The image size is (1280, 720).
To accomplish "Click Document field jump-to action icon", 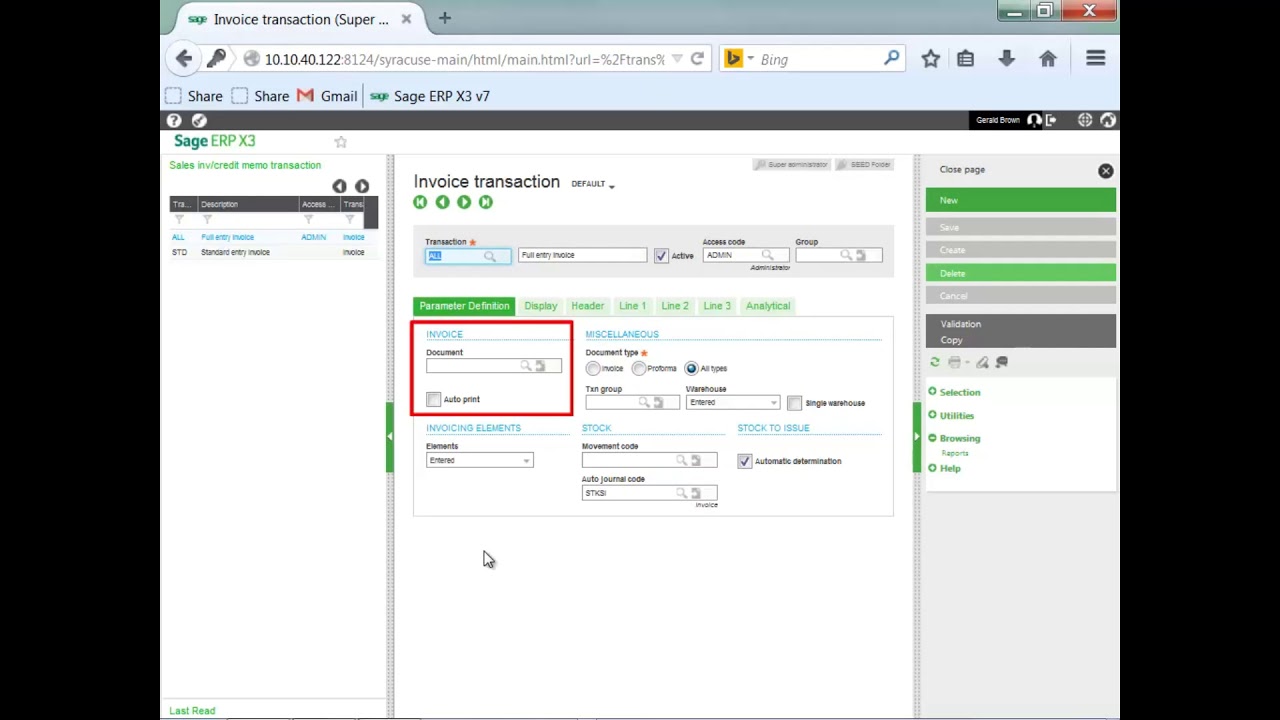I will 541,366.
